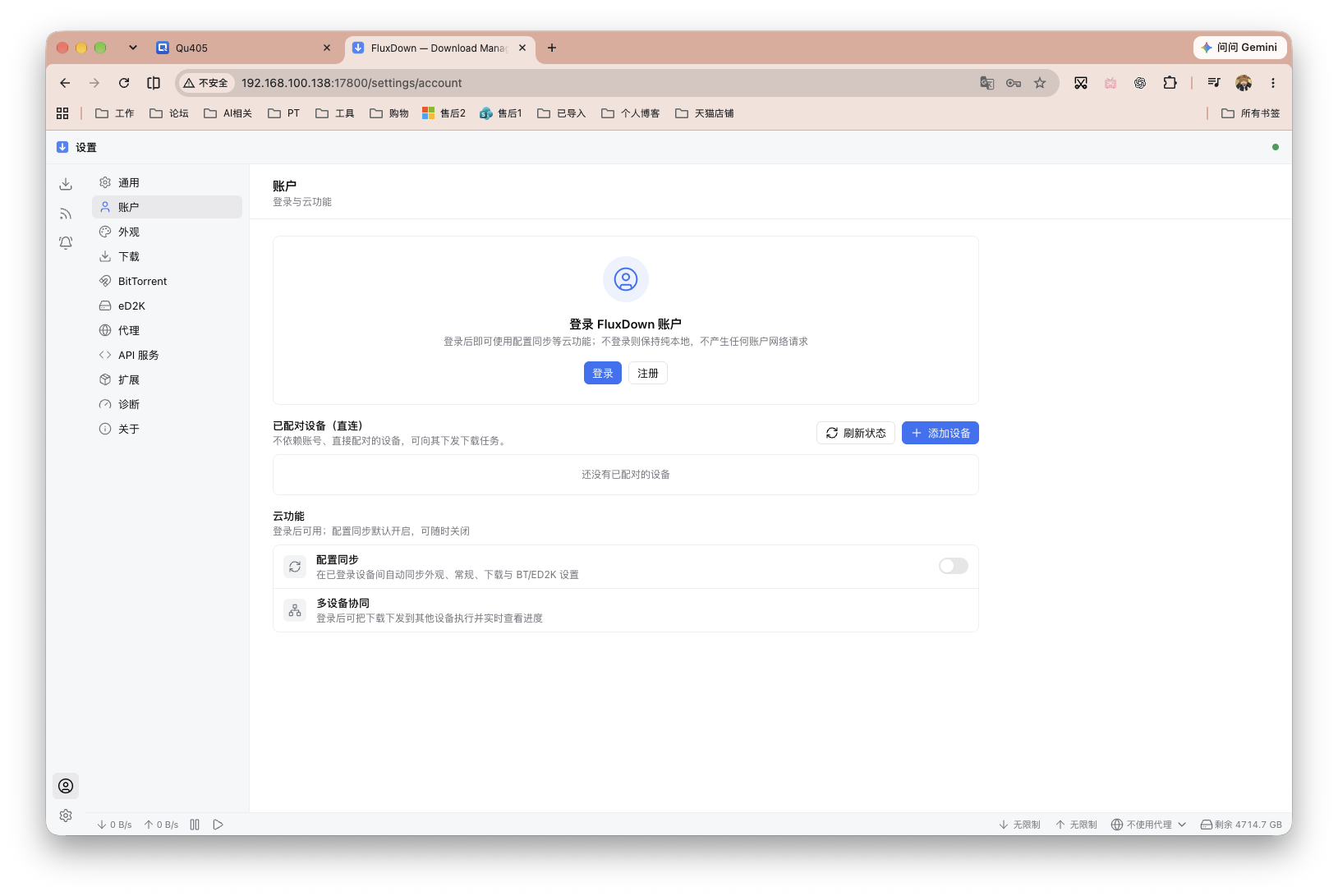1338x896 pixels.
Task: Click the alarm bell icon in the app rail
Action: 66,243
